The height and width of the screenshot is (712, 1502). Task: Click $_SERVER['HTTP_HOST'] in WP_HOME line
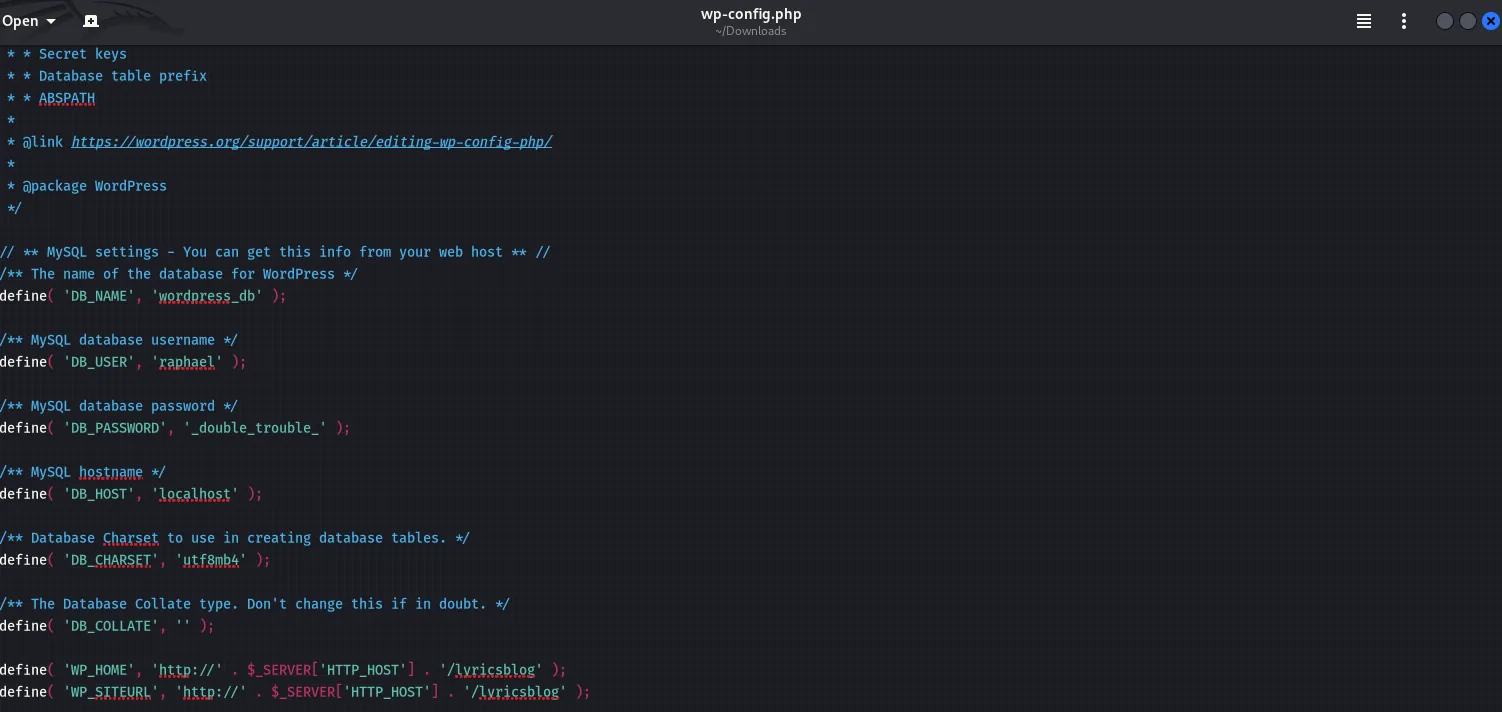coord(331,670)
